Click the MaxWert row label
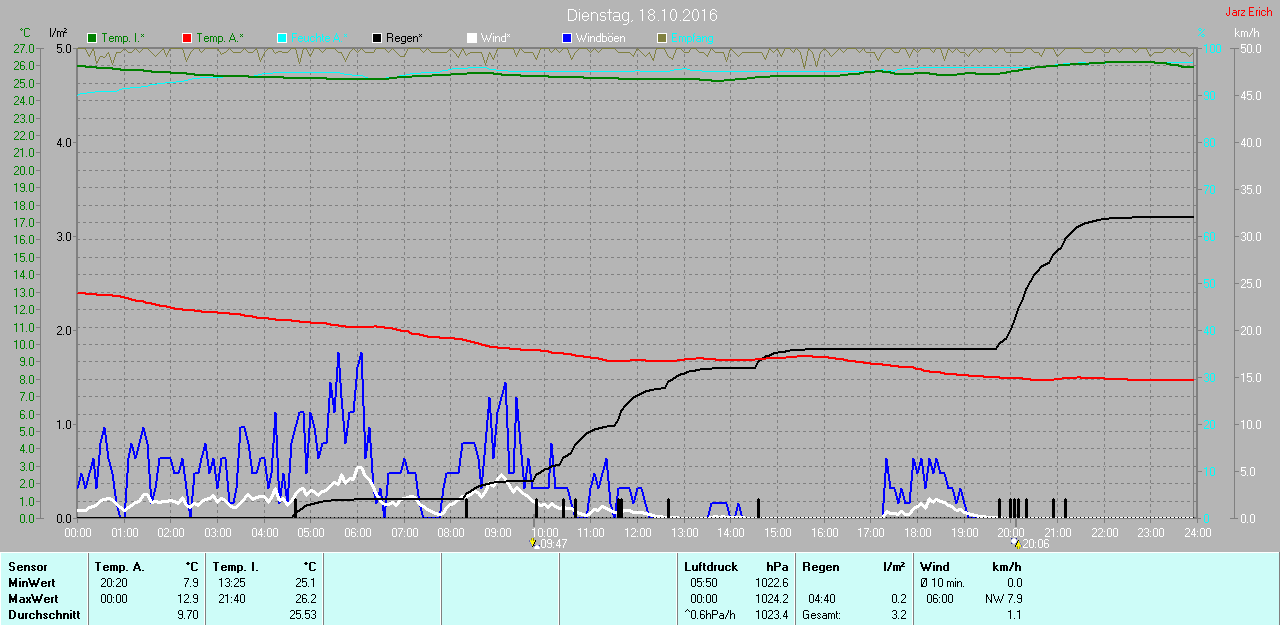This screenshot has height=625, width=1280. (32, 599)
